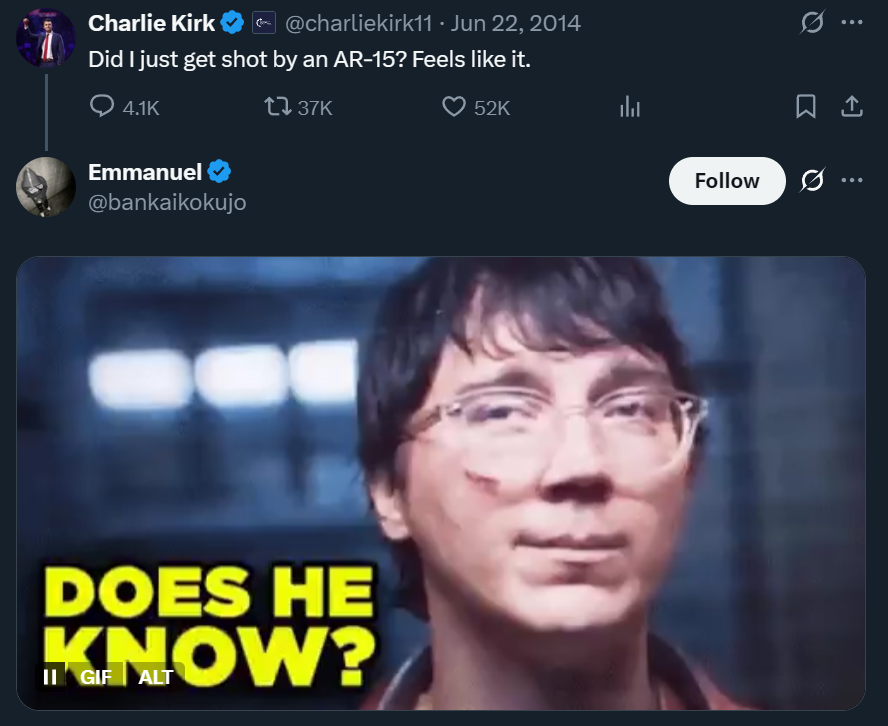888x726 pixels.
Task: Open the @bankaikokujo profile handle
Action: click(x=167, y=202)
